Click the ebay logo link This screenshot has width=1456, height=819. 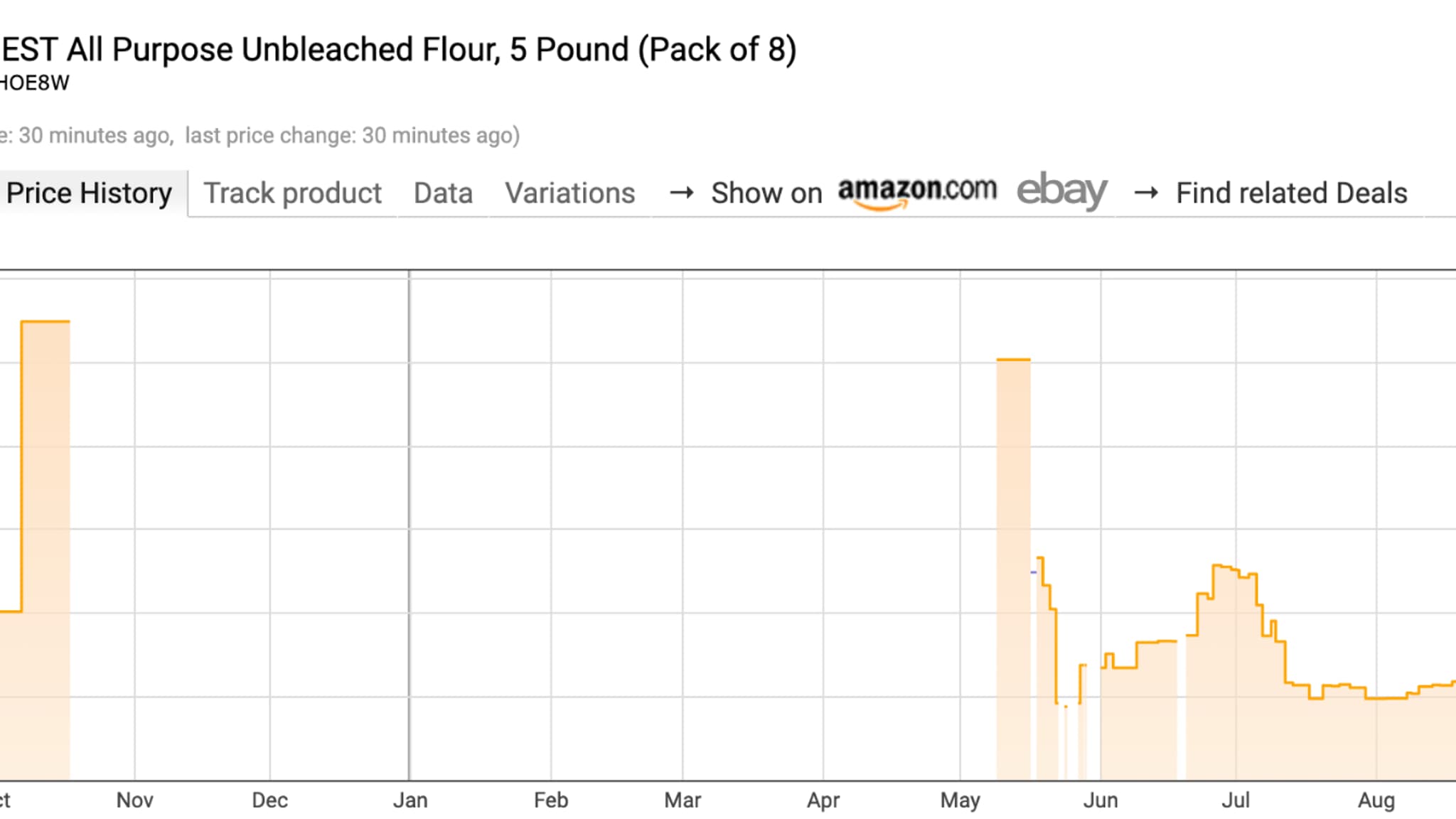coord(1061,191)
